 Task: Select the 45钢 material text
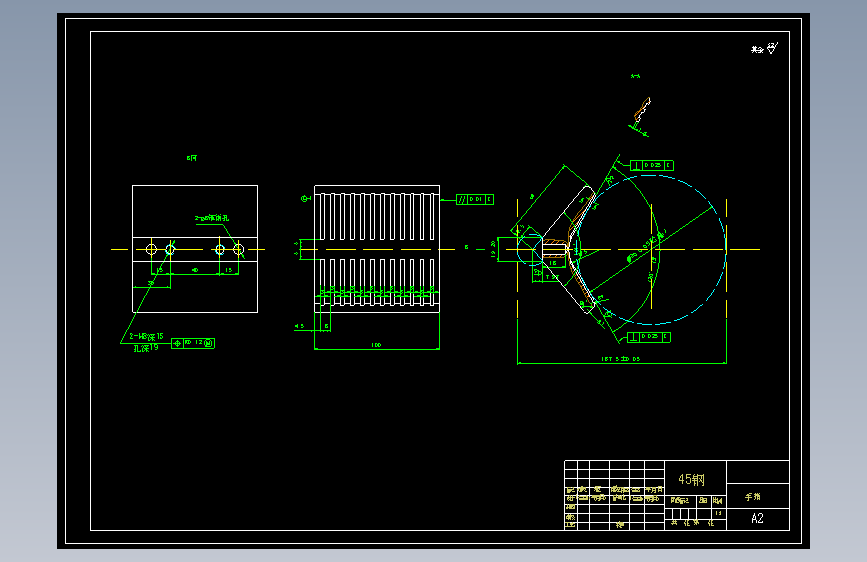691,480
